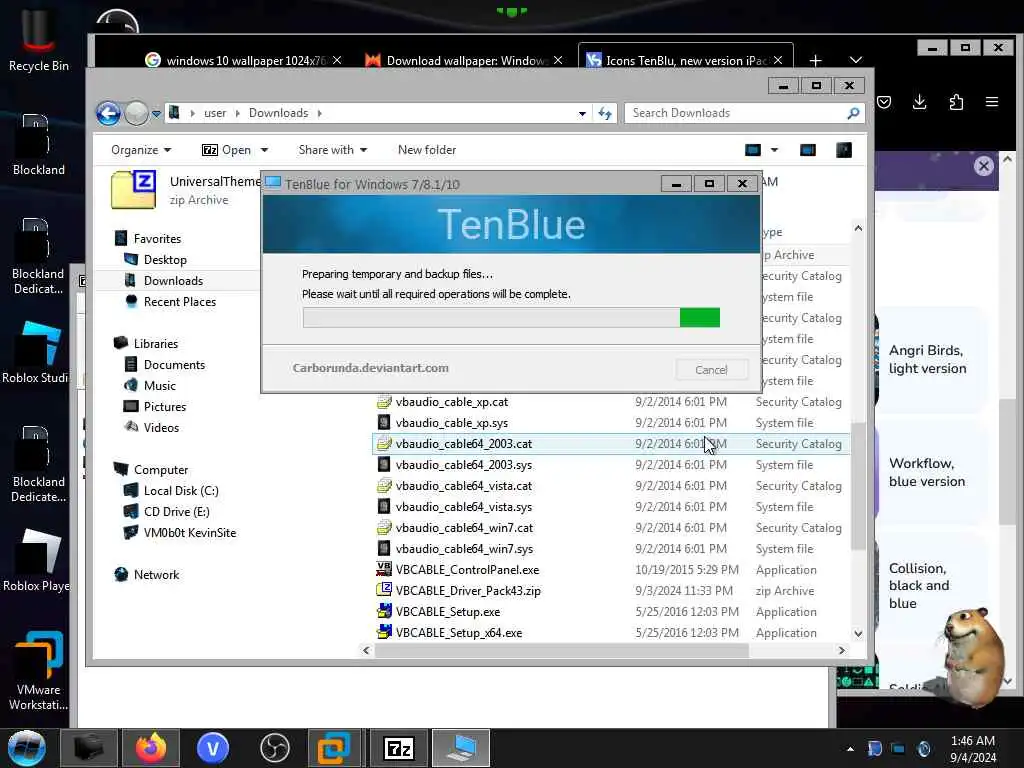1024x768 pixels.
Task: Click the browser downloads icon
Action: point(920,102)
